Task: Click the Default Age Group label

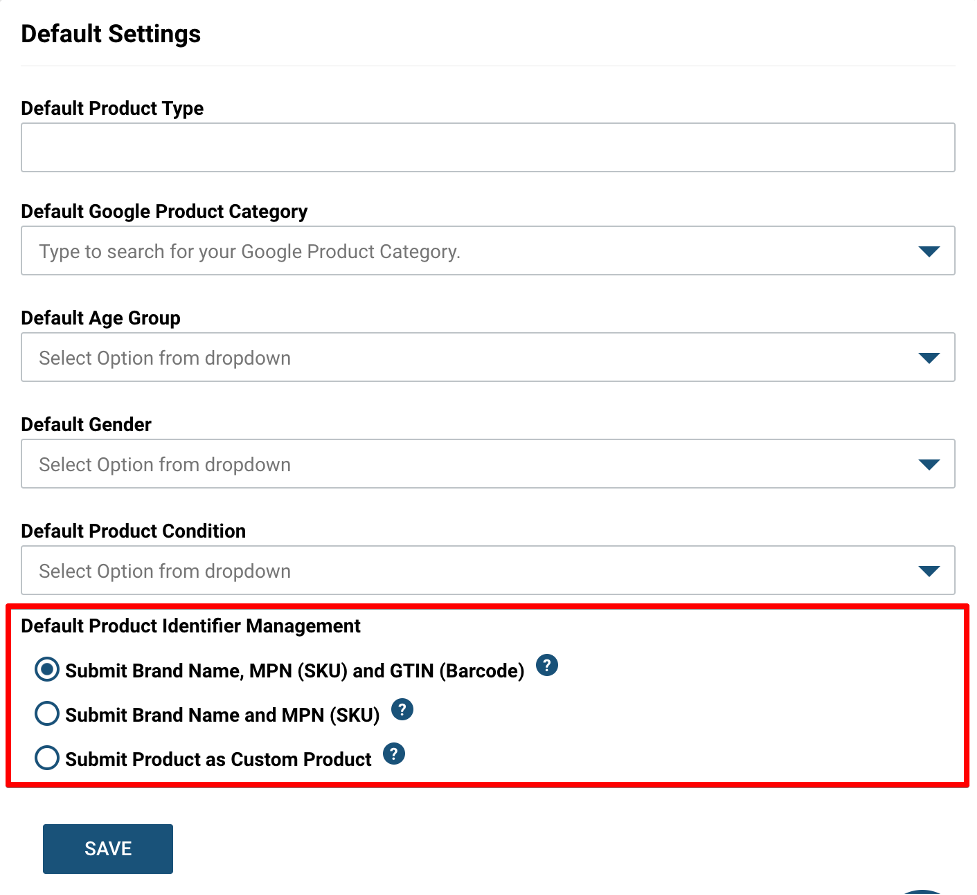Action: point(101,318)
